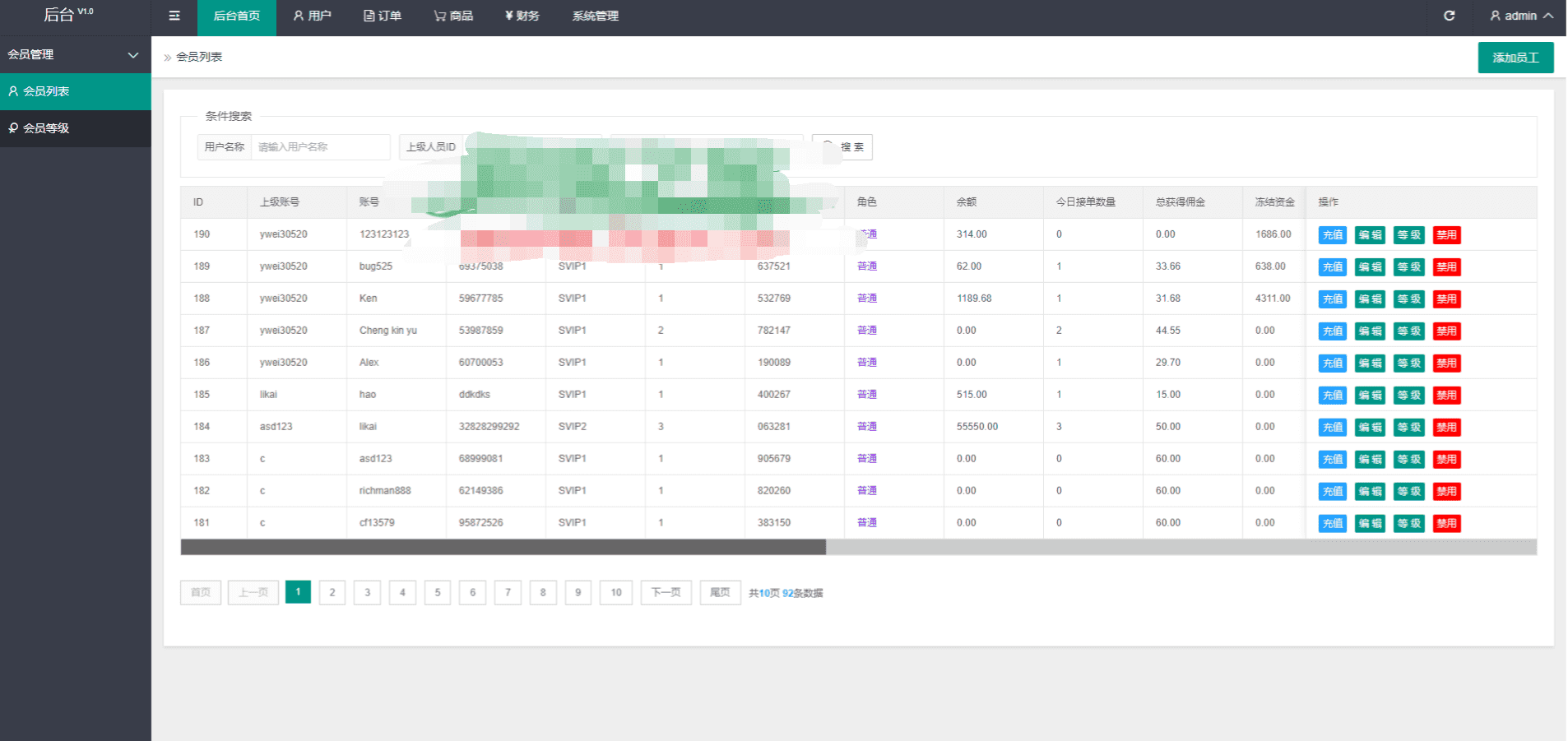Viewport: 1568px width, 741px height.
Task: Click 充值 for user ID 190
Action: point(1332,235)
